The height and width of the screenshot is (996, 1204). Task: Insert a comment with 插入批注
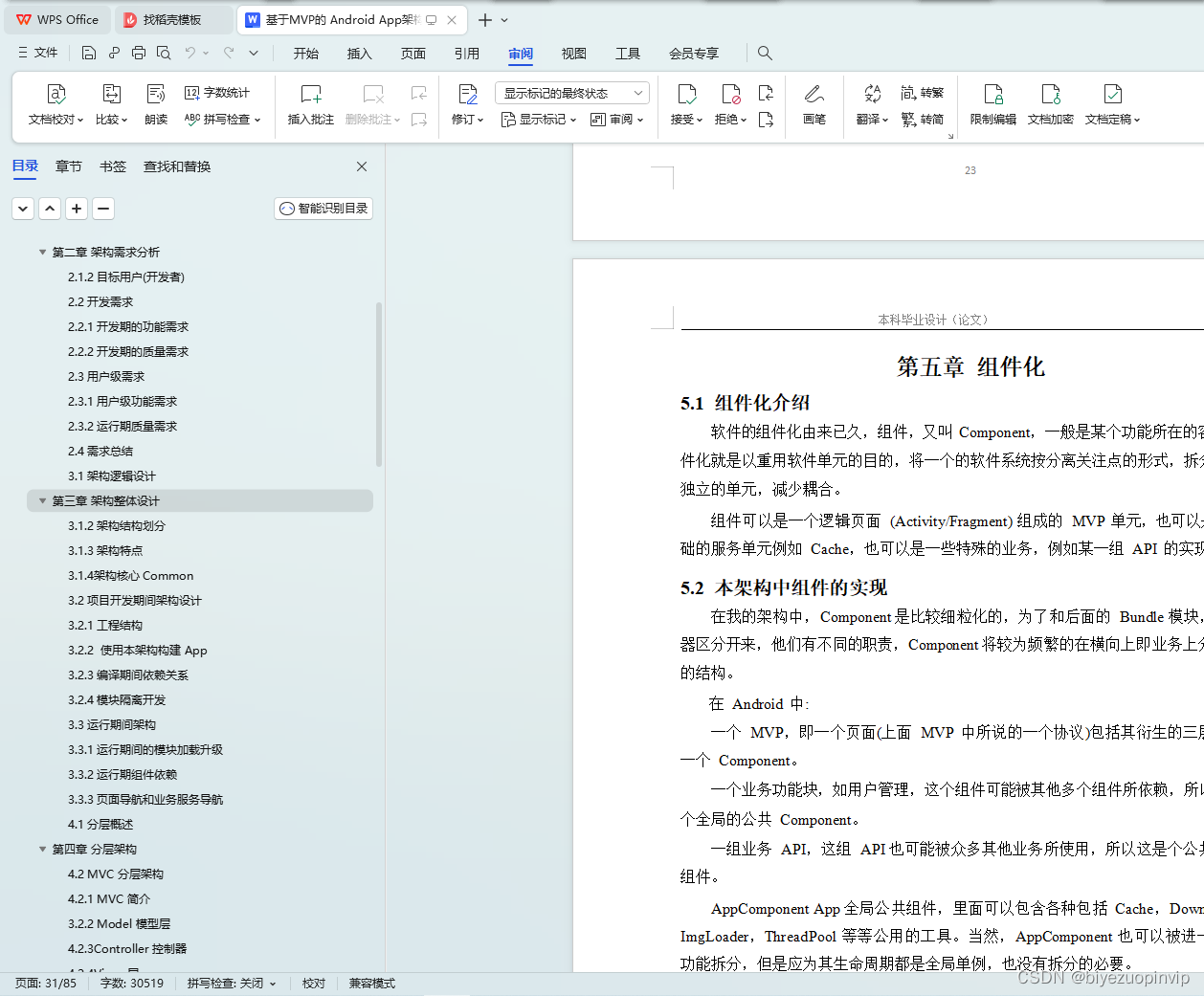pos(311,104)
